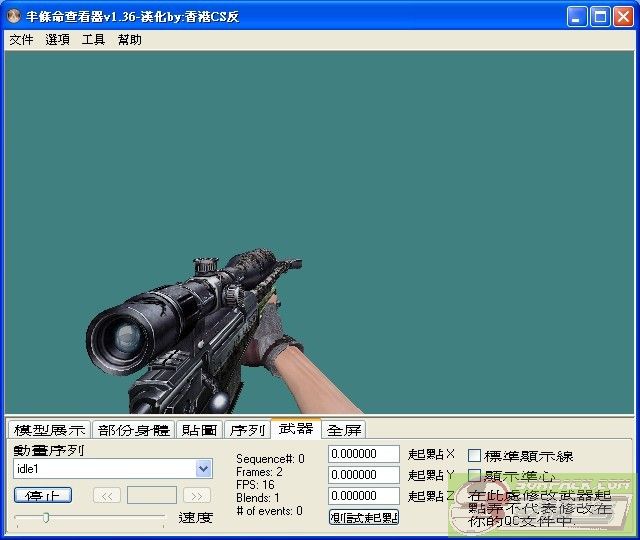This screenshot has width=640, height=540.
Task: Open the 幫助 menu
Action: coord(129,40)
